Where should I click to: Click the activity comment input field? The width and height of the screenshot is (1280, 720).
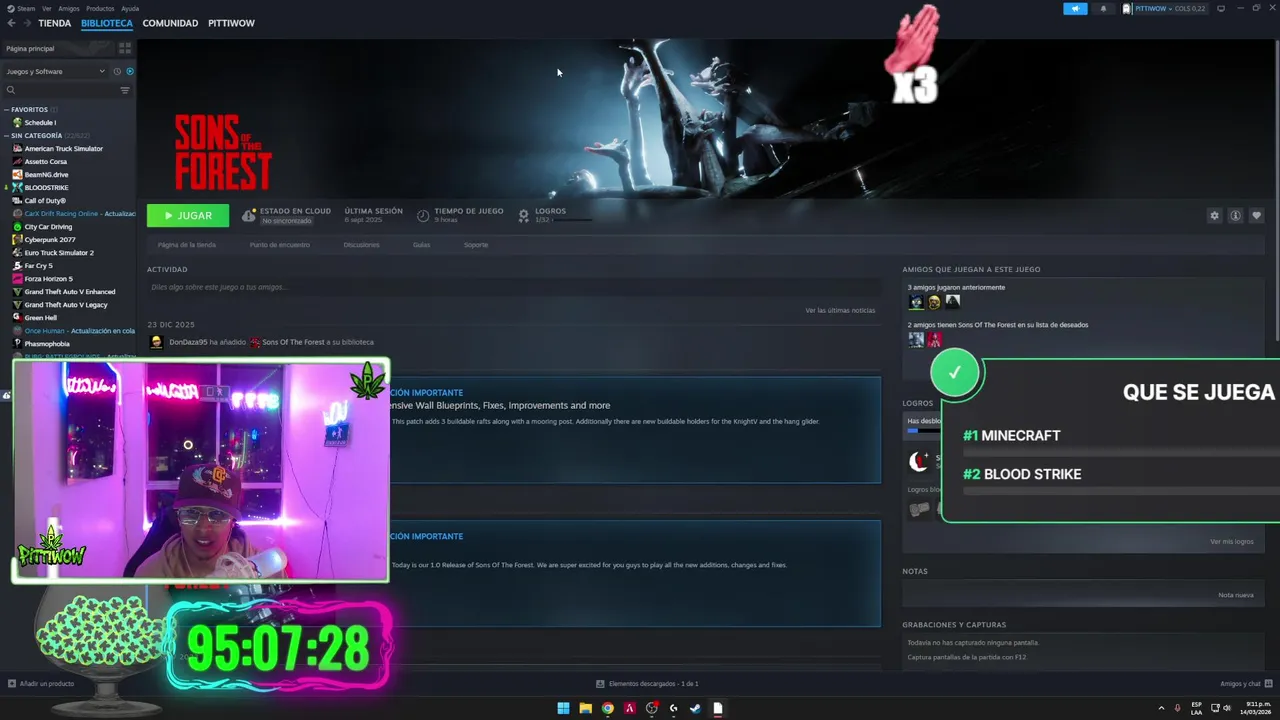pyautogui.click(x=513, y=287)
